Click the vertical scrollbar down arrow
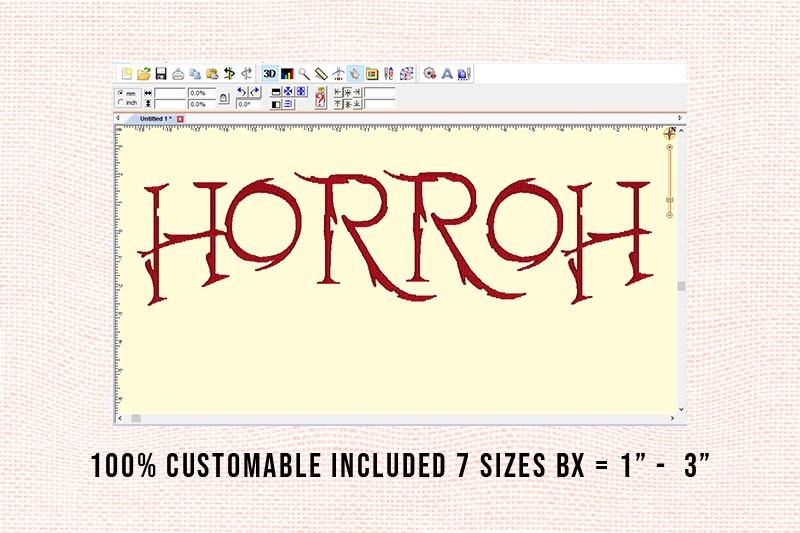This screenshot has width=800, height=533. pyautogui.click(x=681, y=409)
